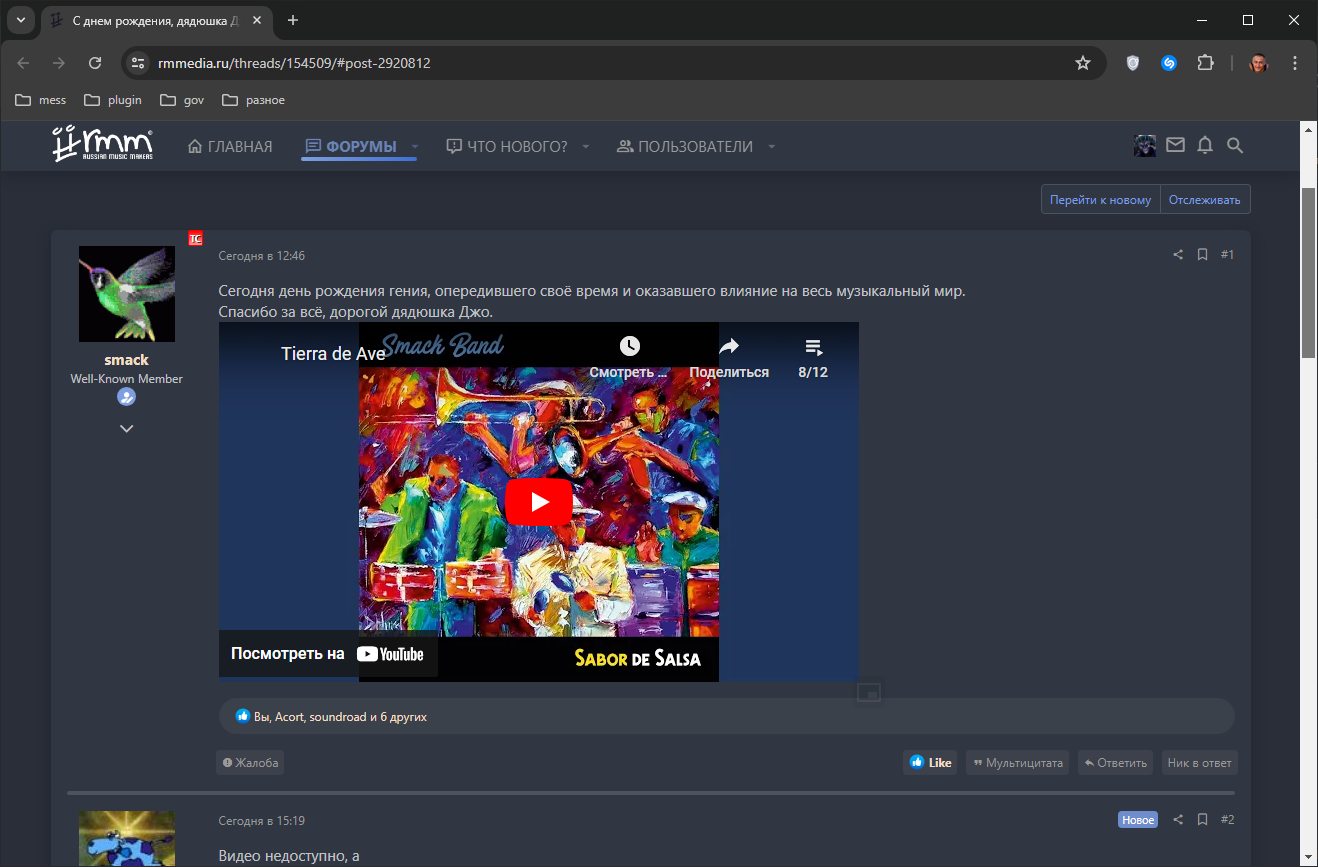
Task: Reload the current page
Action: coord(95,63)
